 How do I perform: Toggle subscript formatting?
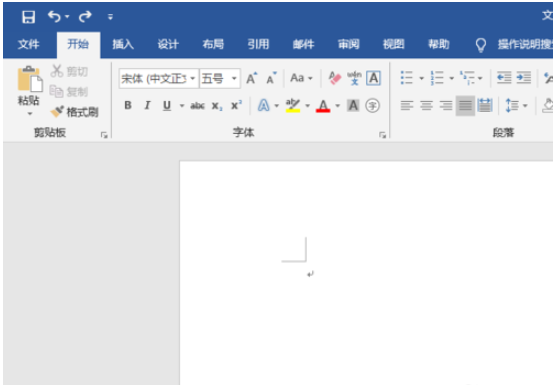tap(217, 106)
